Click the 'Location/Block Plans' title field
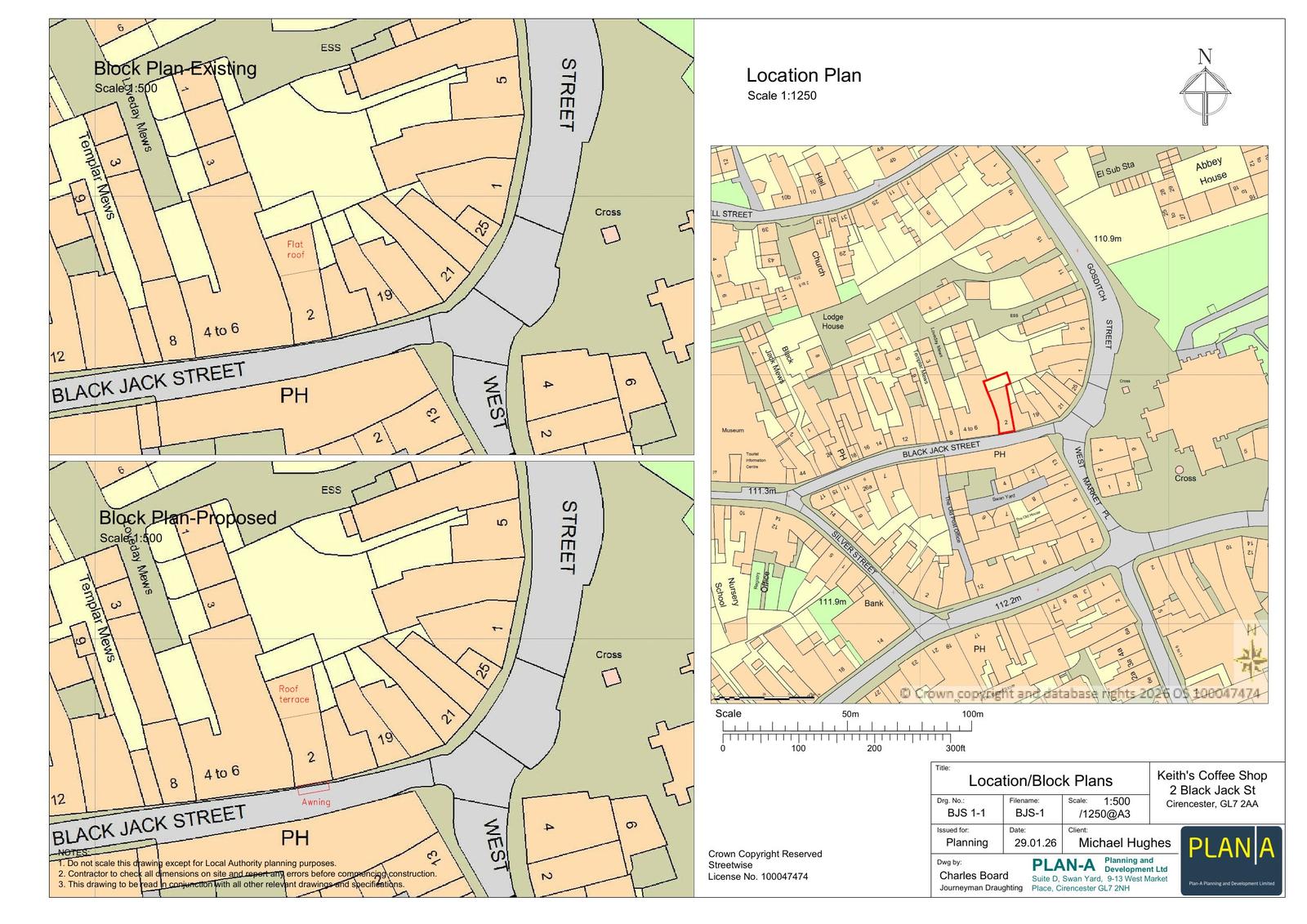This screenshot has width=1307, height=924. [x=1040, y=780]
